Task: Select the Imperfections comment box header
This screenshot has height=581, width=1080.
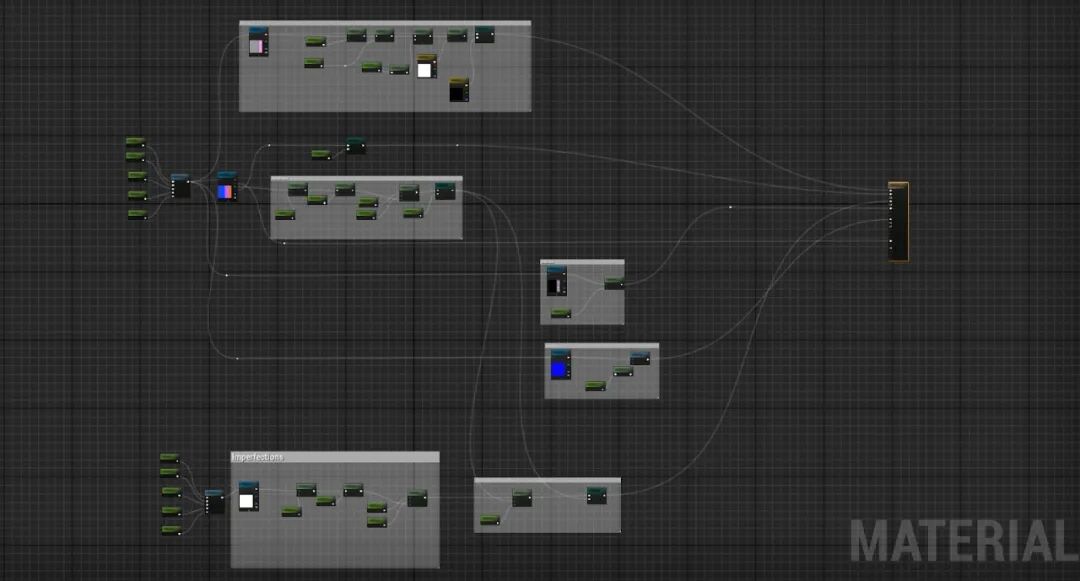Action: point(335,457)
